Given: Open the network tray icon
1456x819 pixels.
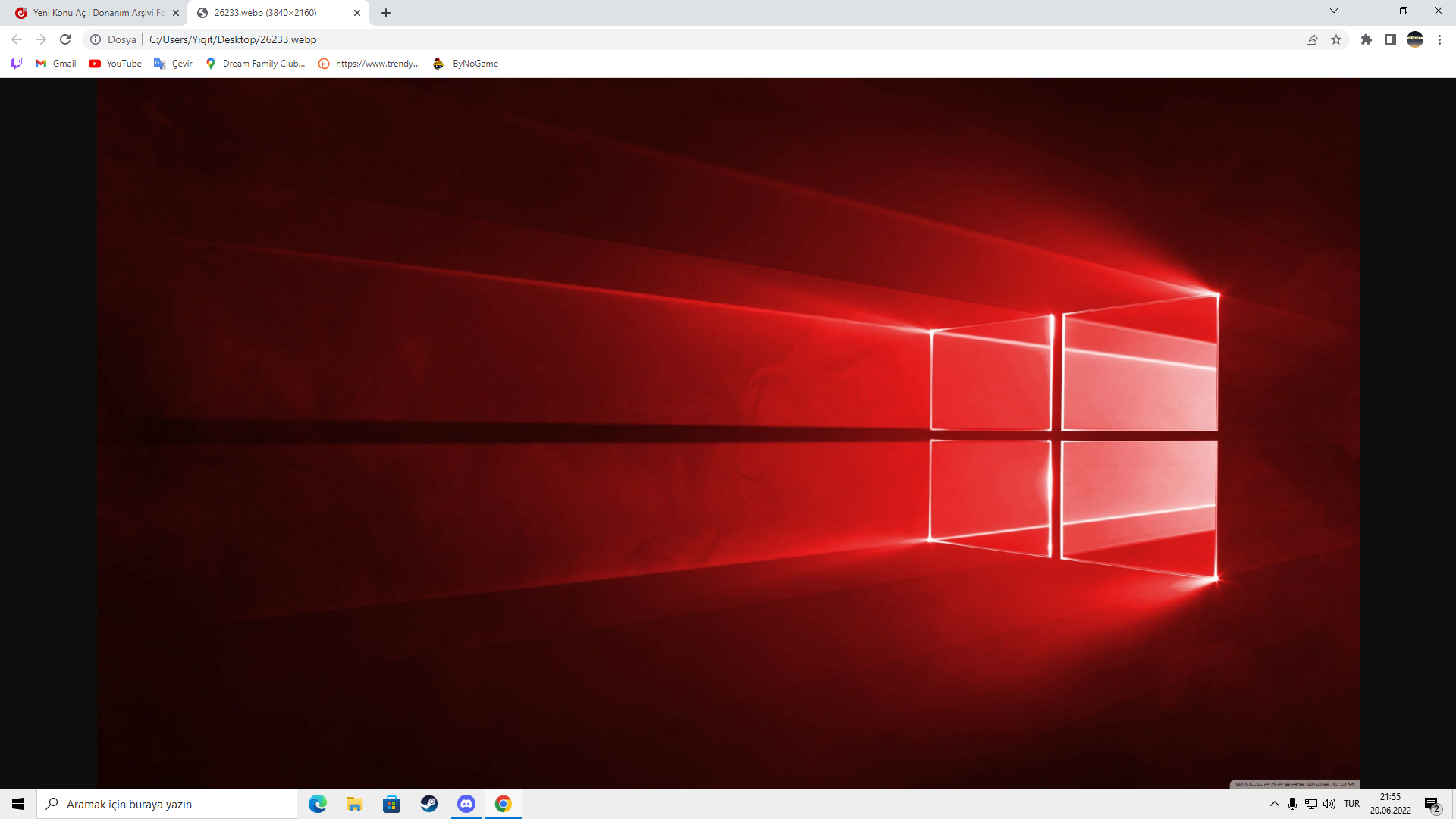Looking at the screenshot, I should (x=1311, y=804).
